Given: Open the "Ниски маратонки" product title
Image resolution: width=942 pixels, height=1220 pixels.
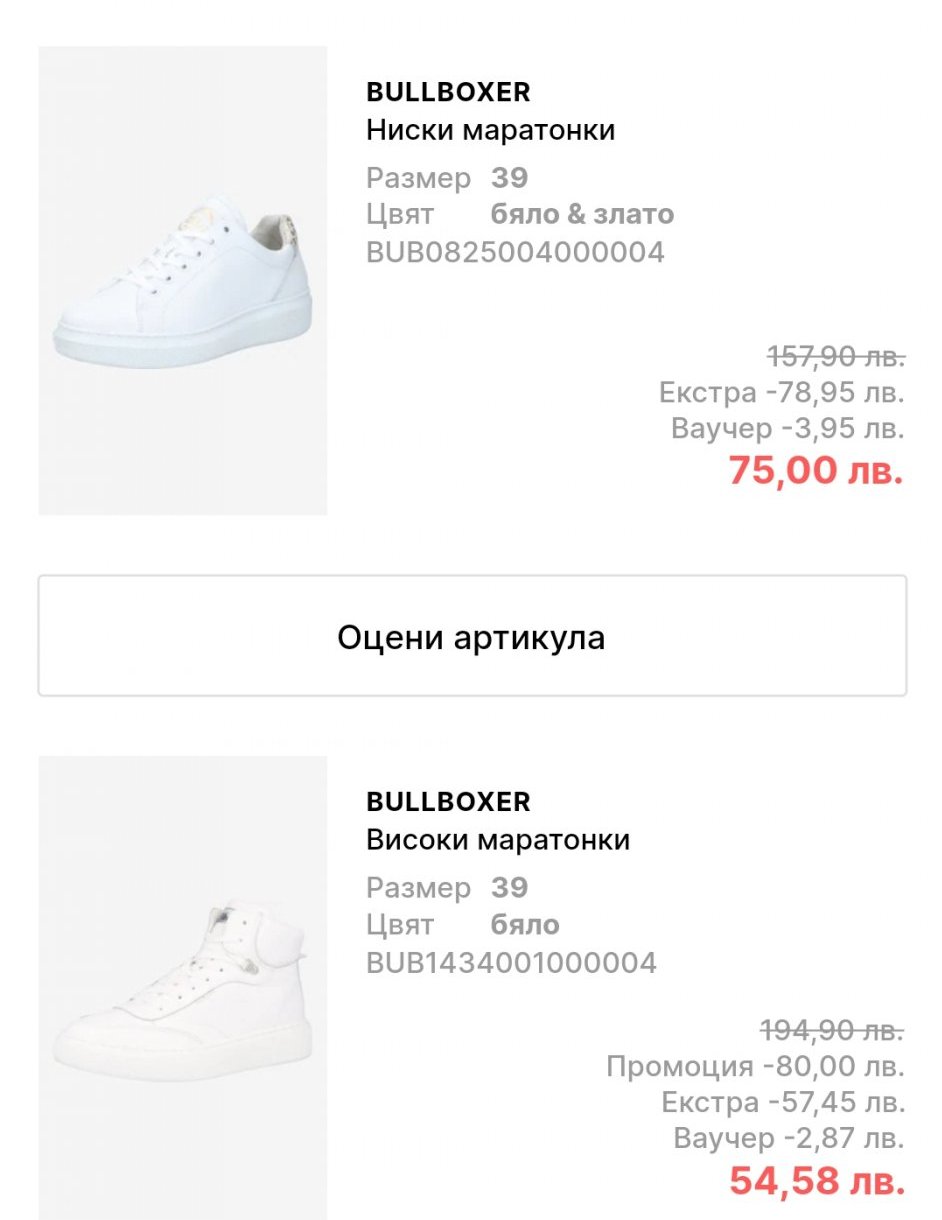Looking at the screenshot, I should click(x=490, y=130).
